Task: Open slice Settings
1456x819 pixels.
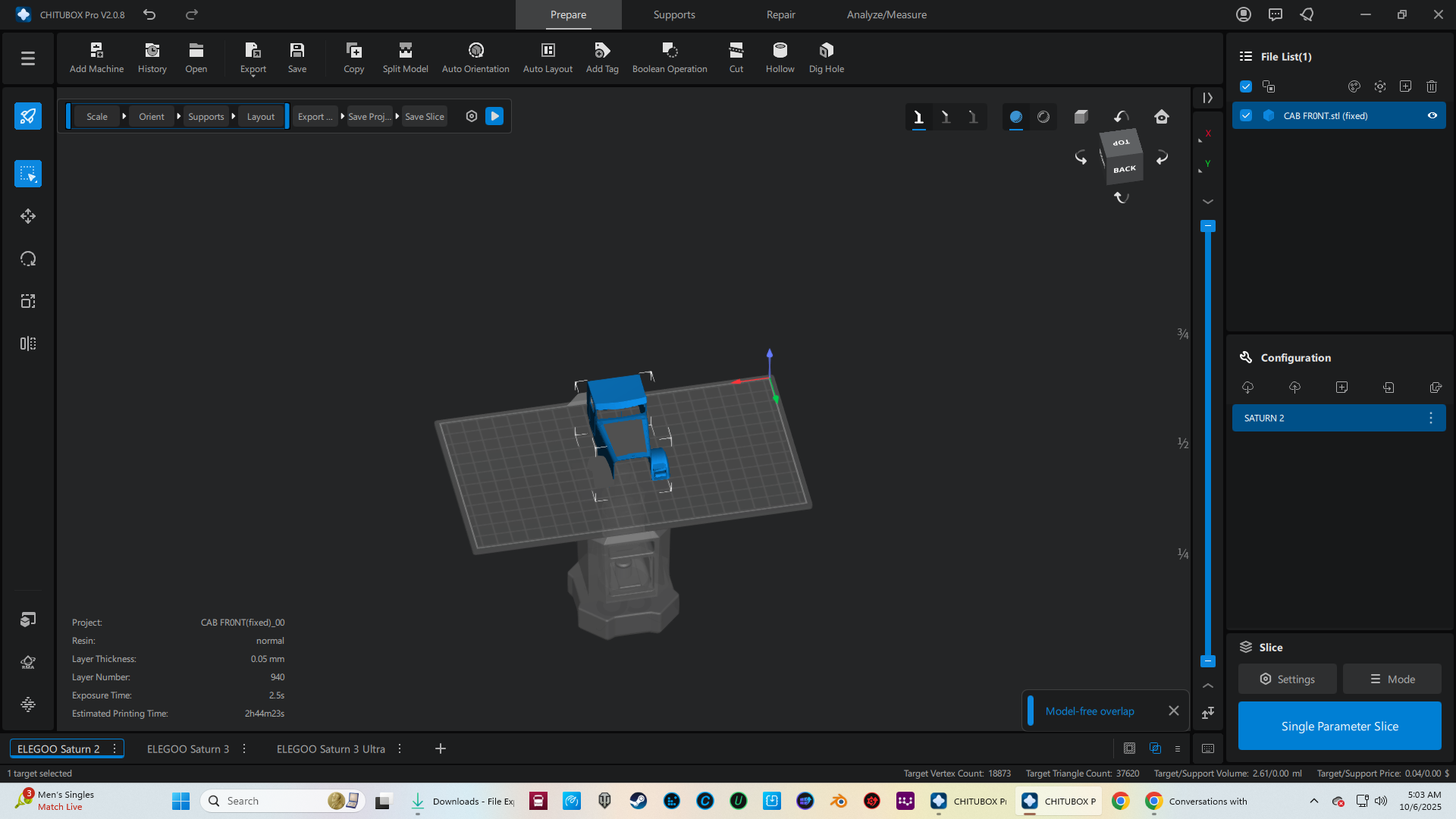Action: [1287, 679]
